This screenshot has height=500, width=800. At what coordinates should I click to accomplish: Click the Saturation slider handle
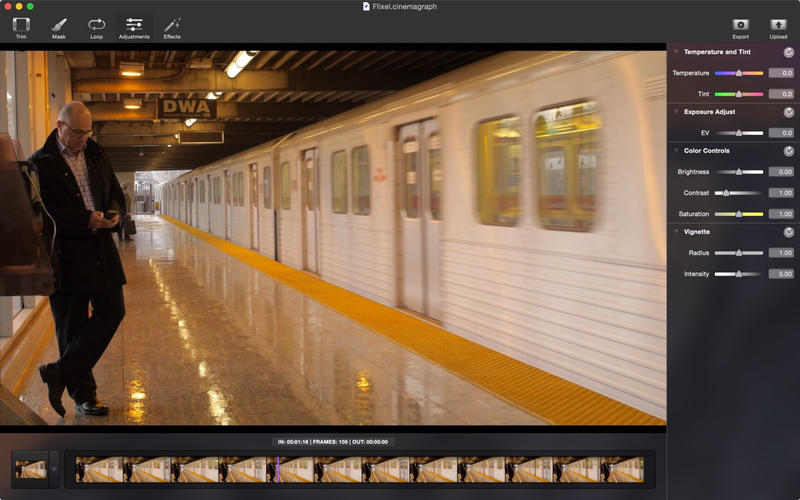point(739,214)
